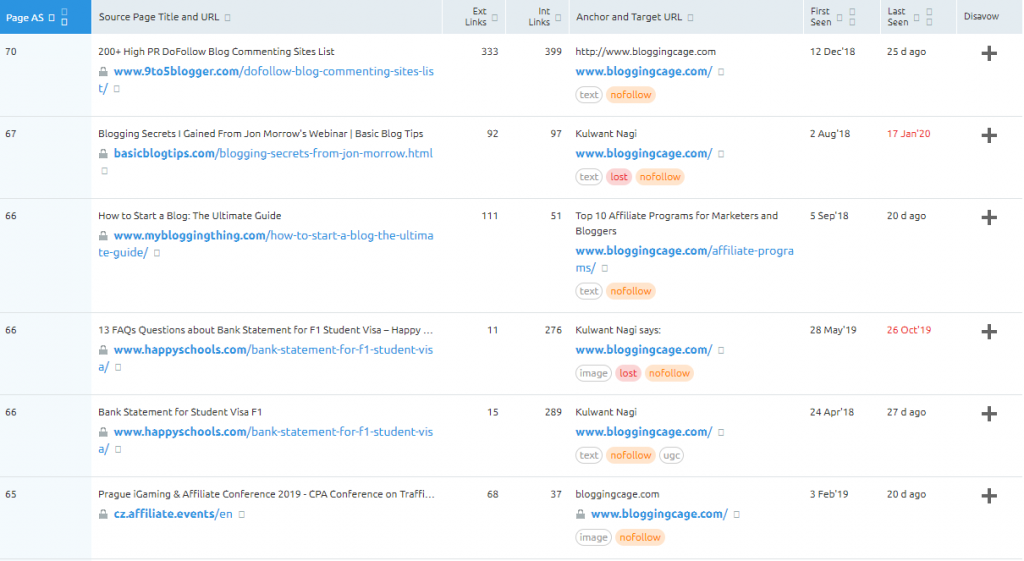The width and height of the screenshot is (1024, 561).
Task: Click Page AS score 70
Action: click(x=10, y=52)
